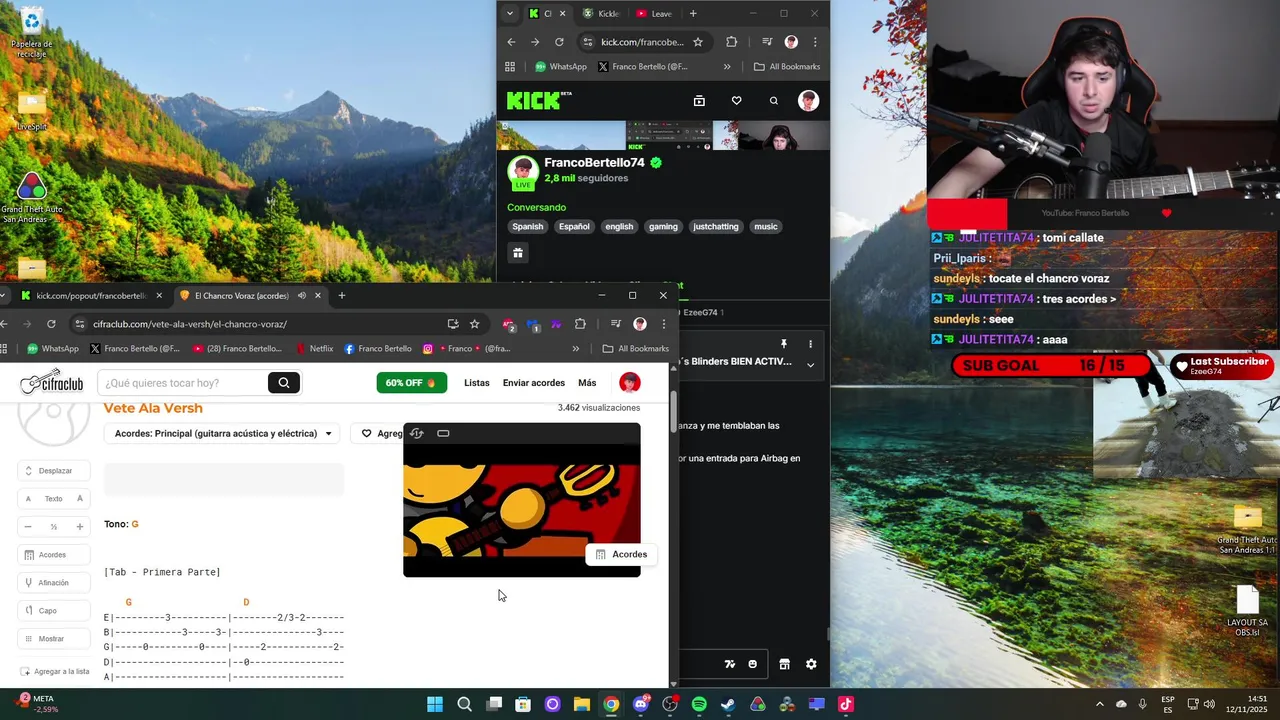The image size is (1280, 720).
Task: Open Más menu on Cifraclub
Action: [x=587, y=383]
